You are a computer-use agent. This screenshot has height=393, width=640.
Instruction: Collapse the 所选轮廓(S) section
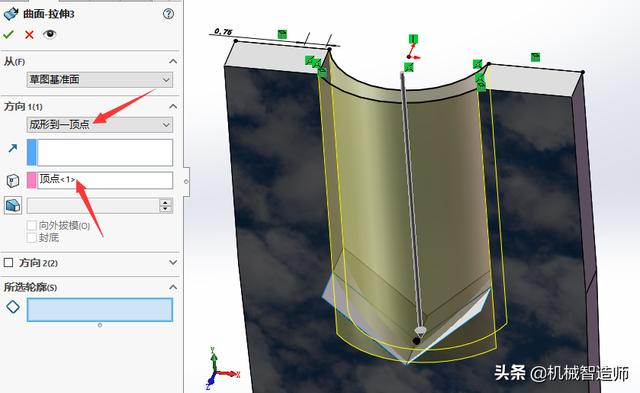click(x=173, y=287)
